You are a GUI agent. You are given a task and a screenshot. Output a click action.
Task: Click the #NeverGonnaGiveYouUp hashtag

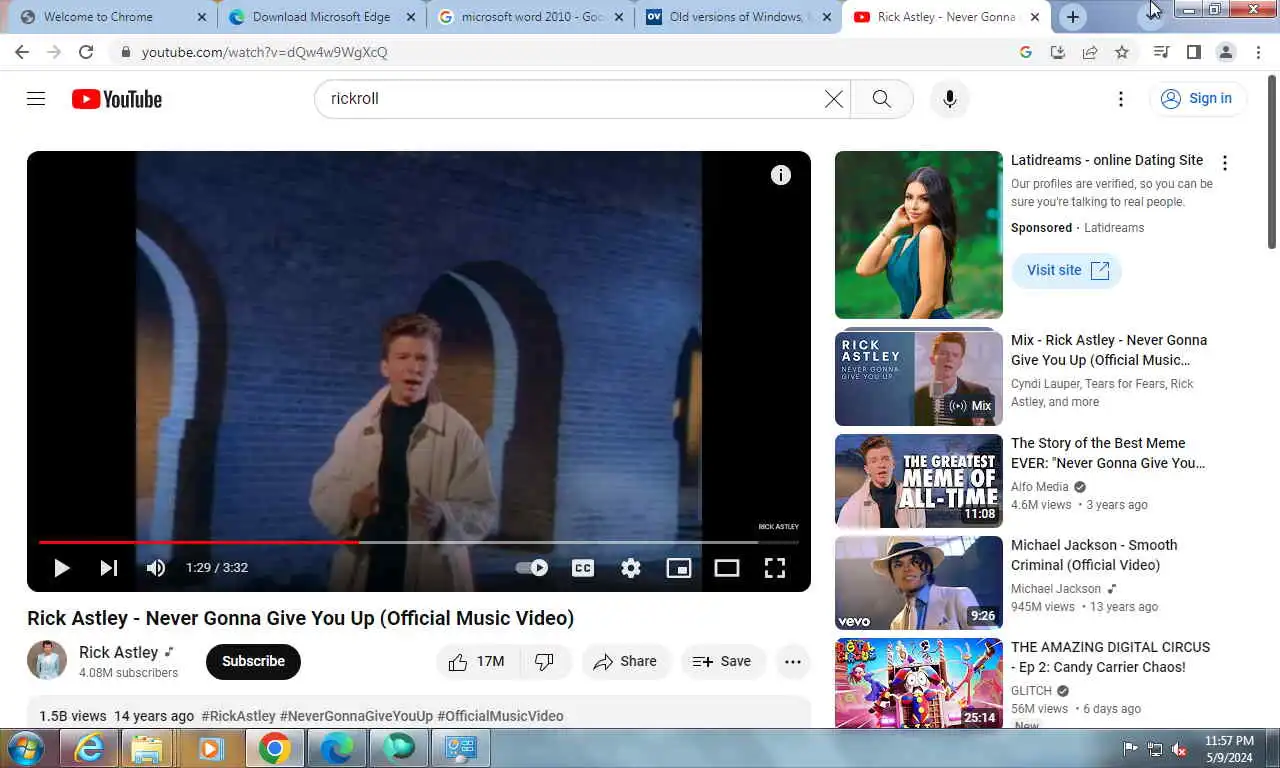356,716
